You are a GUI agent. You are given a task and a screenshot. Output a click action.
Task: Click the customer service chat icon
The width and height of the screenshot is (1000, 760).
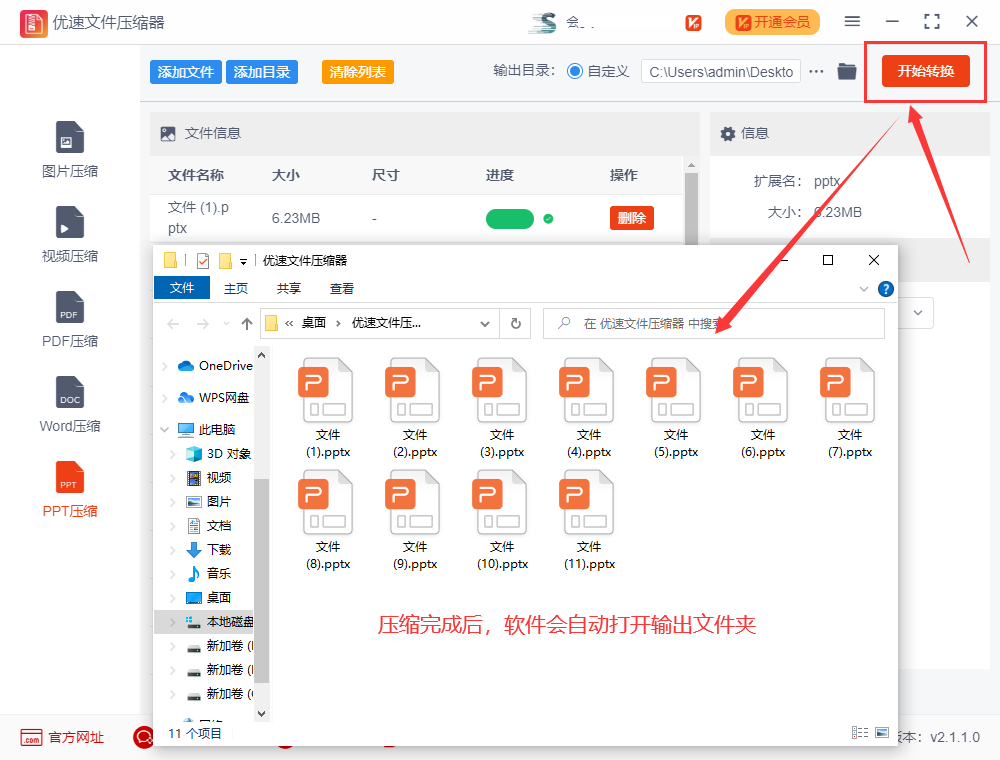point(143,738)
